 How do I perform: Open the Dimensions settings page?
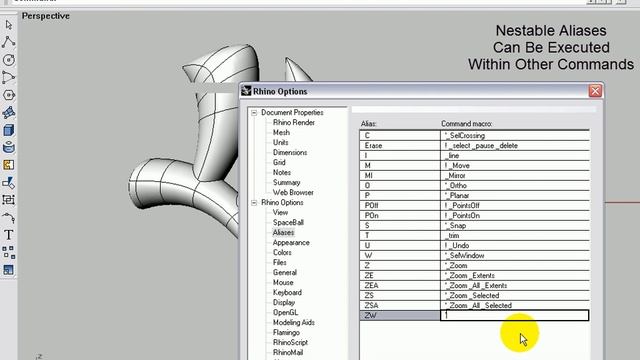[290, 153]
